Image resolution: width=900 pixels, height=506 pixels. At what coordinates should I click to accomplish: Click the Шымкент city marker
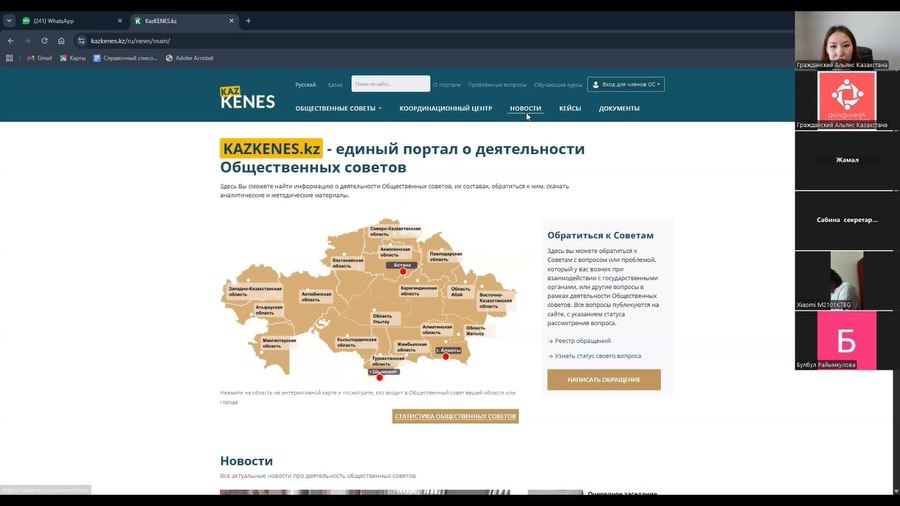pyautogui.click(x=379, y=377)
